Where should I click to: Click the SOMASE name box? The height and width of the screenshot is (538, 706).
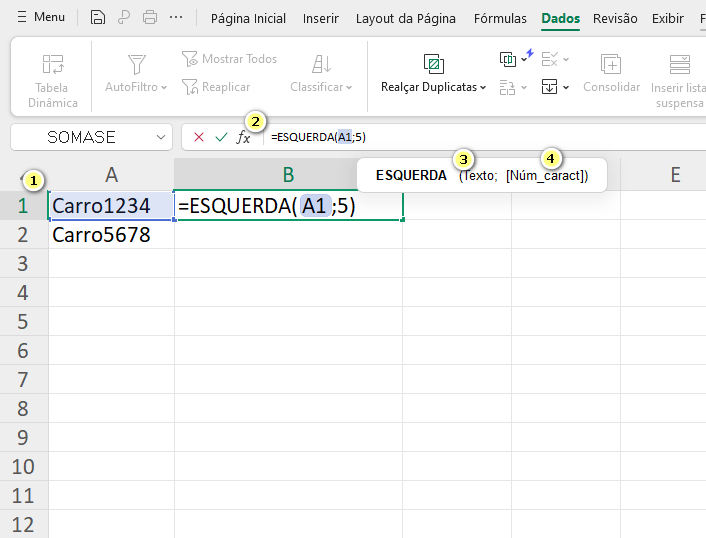(90, 137)
